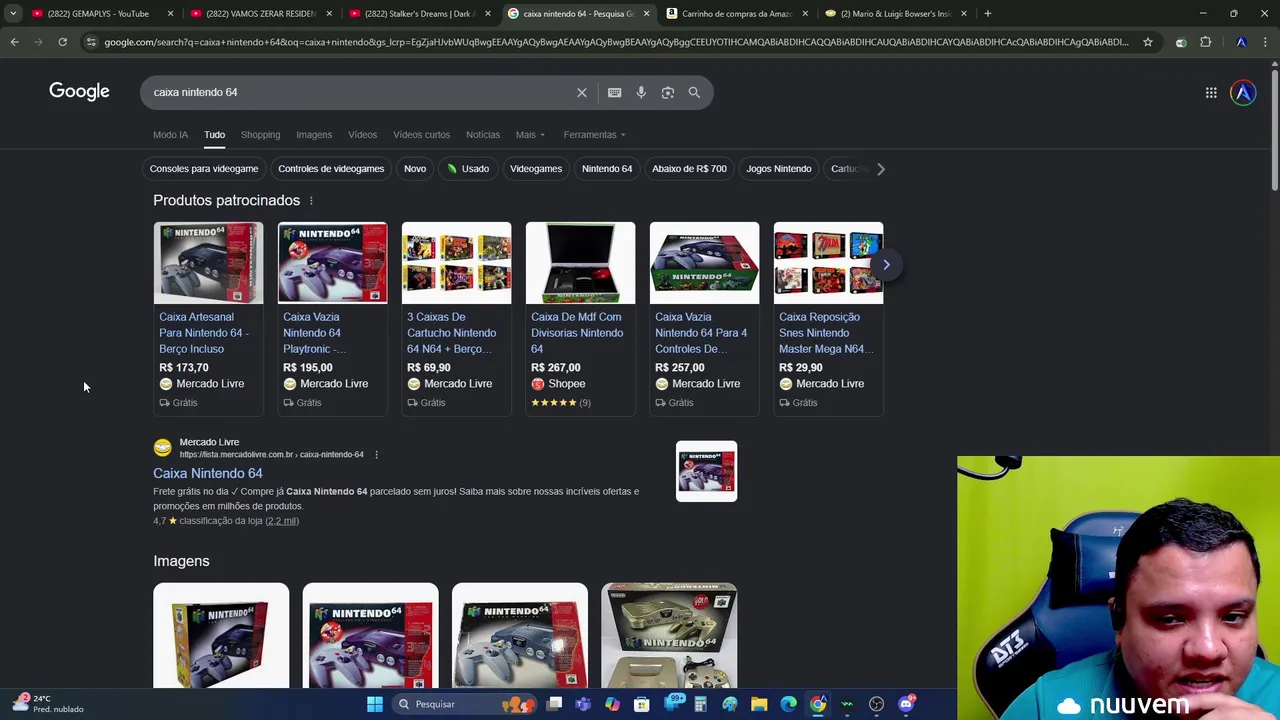
Task: Apply the Controles de videogames filter
Action: [331, 169]
